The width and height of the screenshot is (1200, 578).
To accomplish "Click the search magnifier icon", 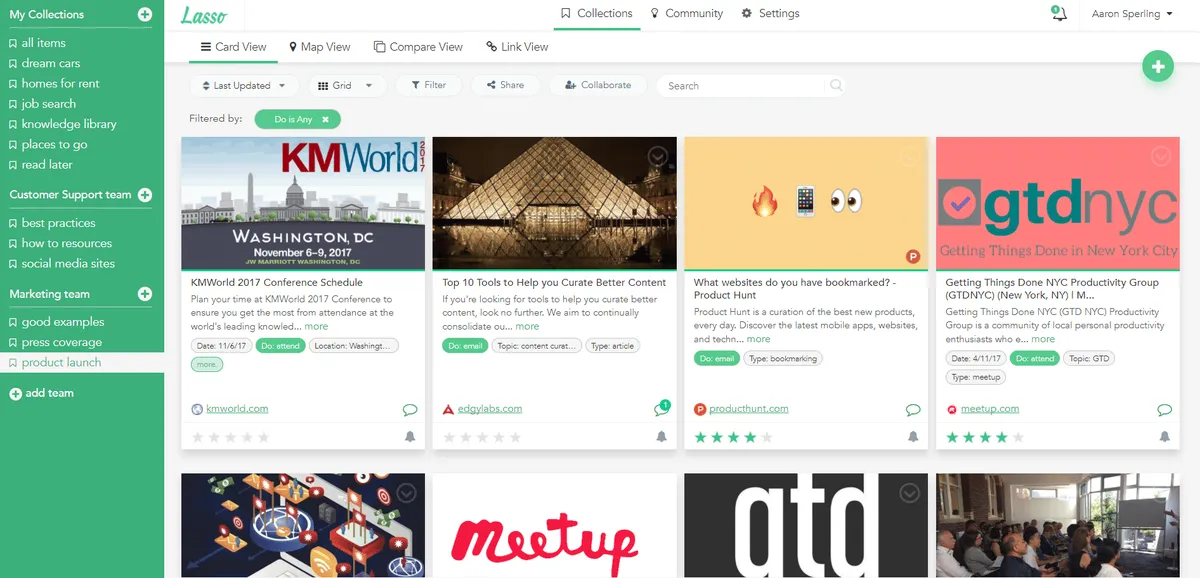I will point(835,86).
